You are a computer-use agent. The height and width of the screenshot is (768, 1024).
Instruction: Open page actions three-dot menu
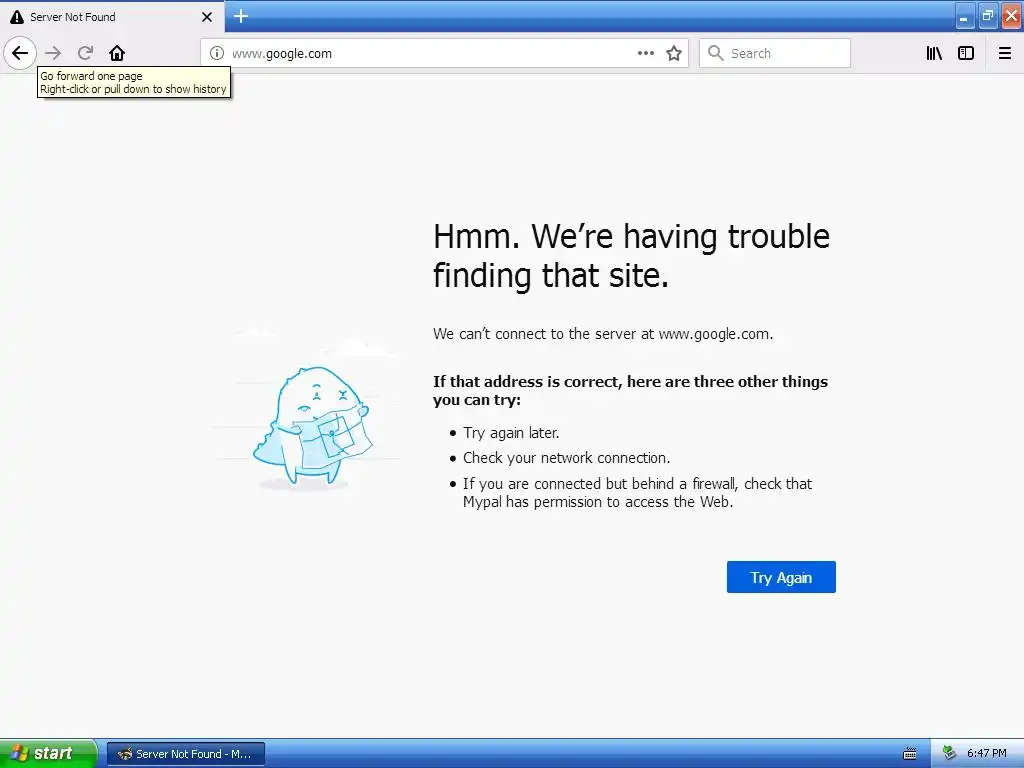point(646,54)
